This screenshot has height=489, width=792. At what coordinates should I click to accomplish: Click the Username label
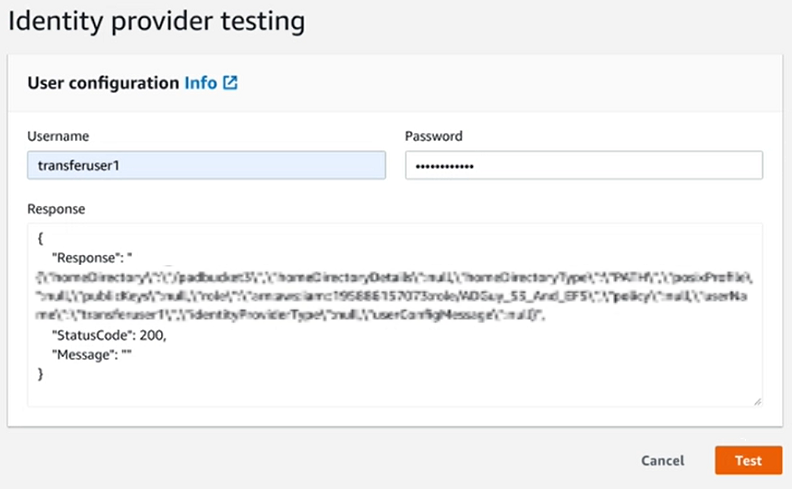58,136
